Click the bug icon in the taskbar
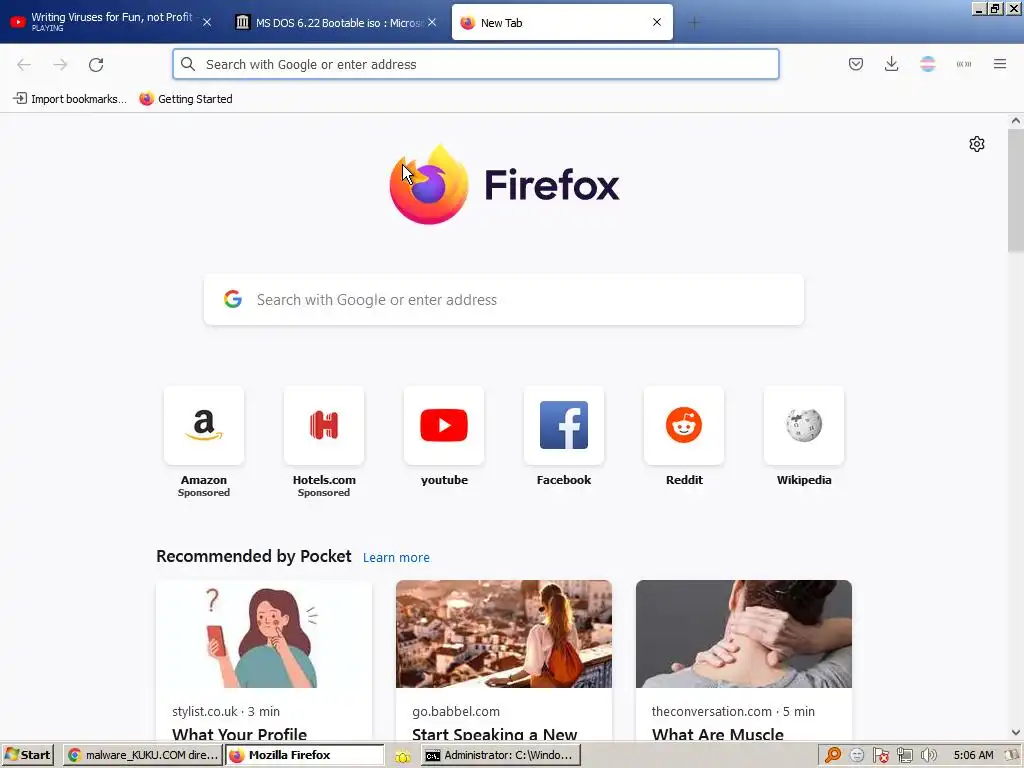This screenshot has width=1024, height=768. (x=402, y=756)
